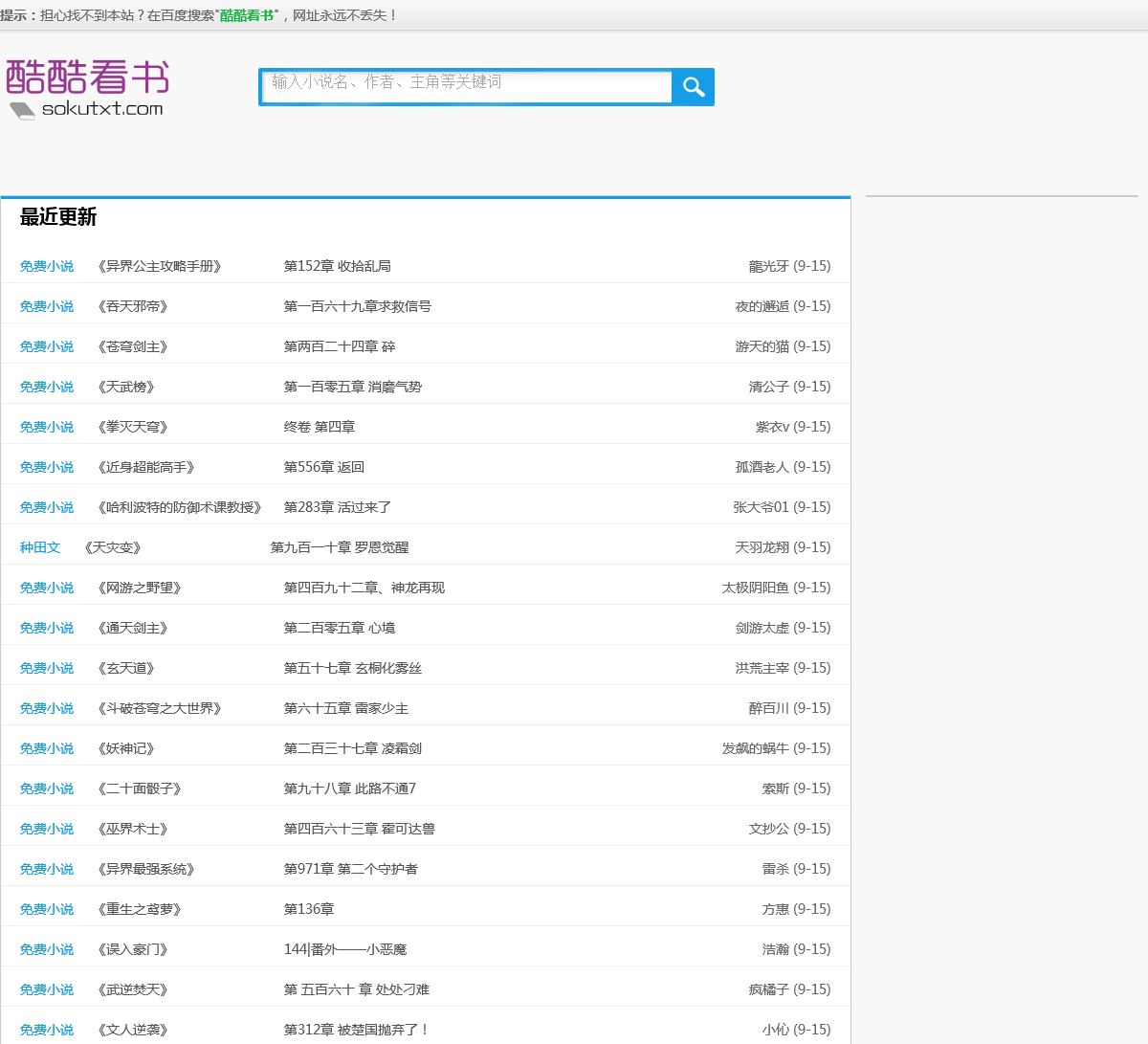Open chapter 第283章 活过来了
This screenshot has width=1148, height=1044.
pos(338,507)
